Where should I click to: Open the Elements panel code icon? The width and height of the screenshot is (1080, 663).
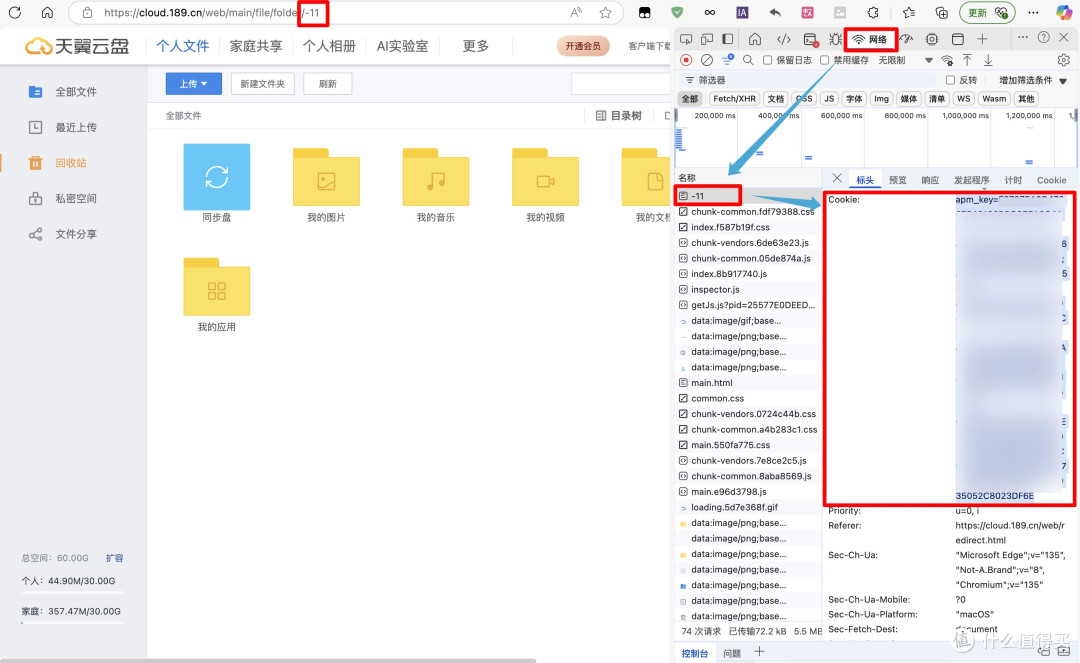pyautogui.click(x=783, y=39)
